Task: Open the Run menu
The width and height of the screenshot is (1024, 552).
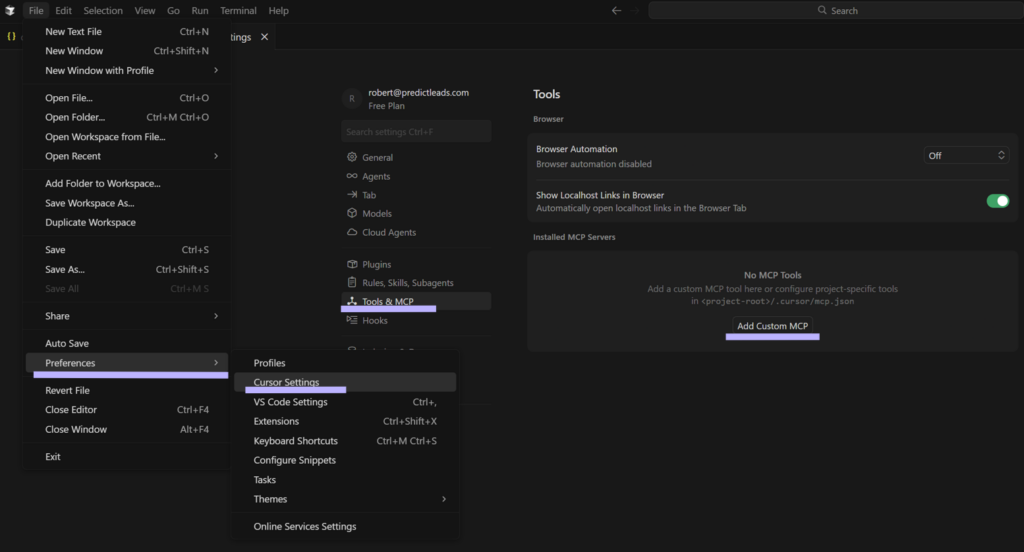Action: 200,10
